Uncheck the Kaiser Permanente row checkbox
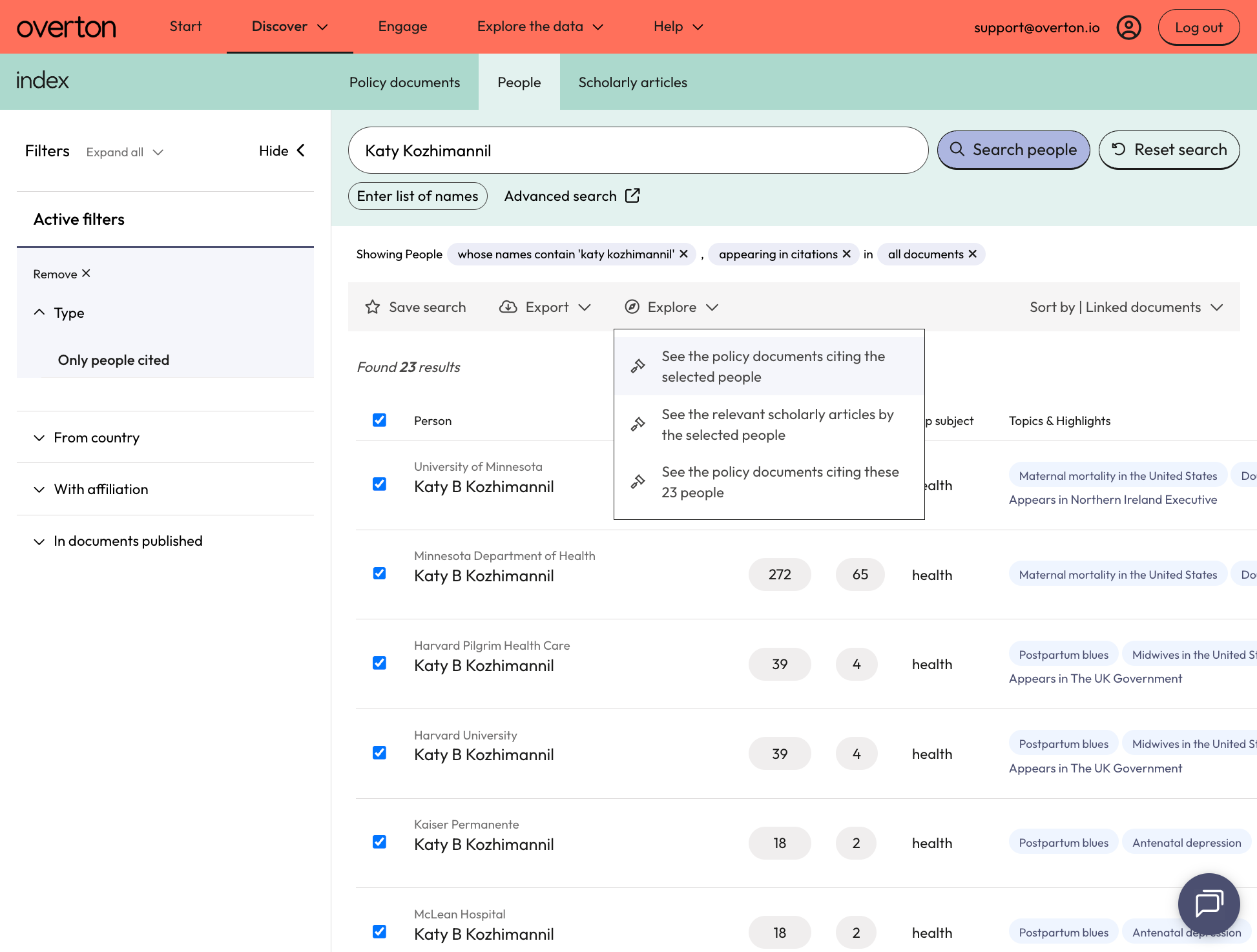 coord(379,842)
